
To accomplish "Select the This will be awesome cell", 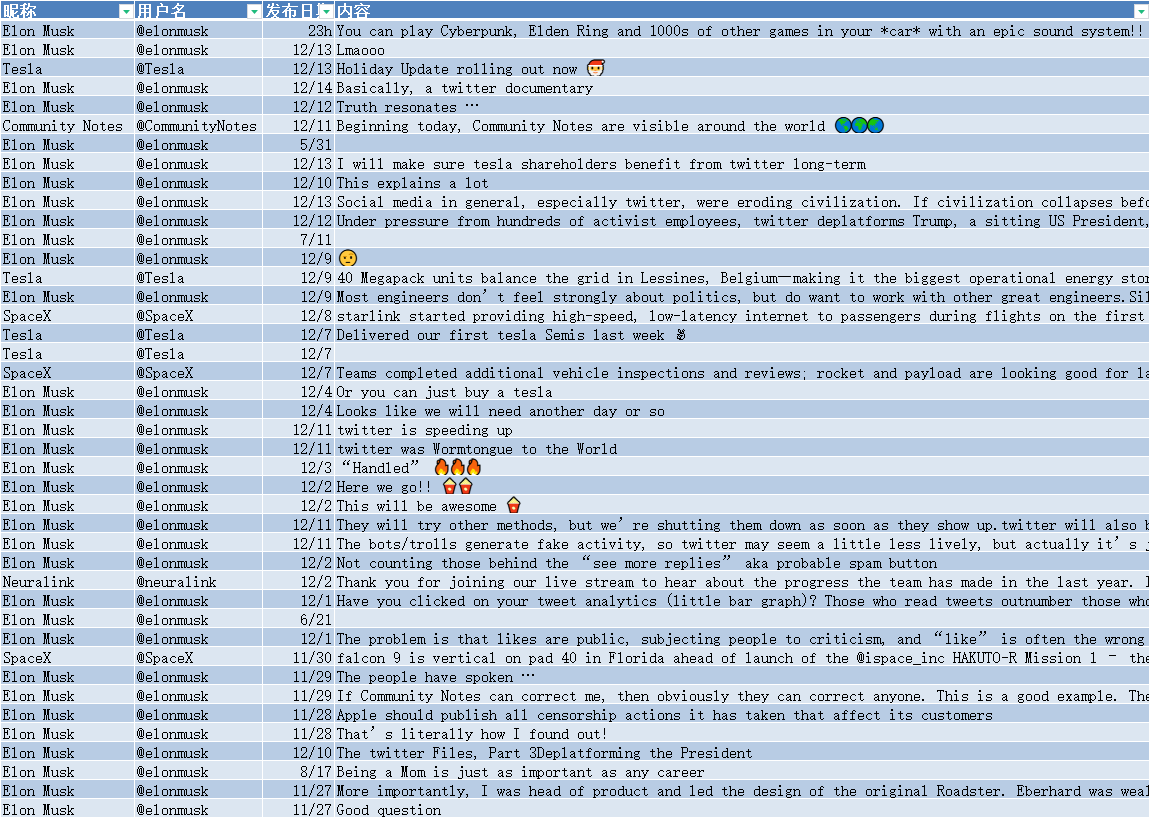I will point(742,506).
